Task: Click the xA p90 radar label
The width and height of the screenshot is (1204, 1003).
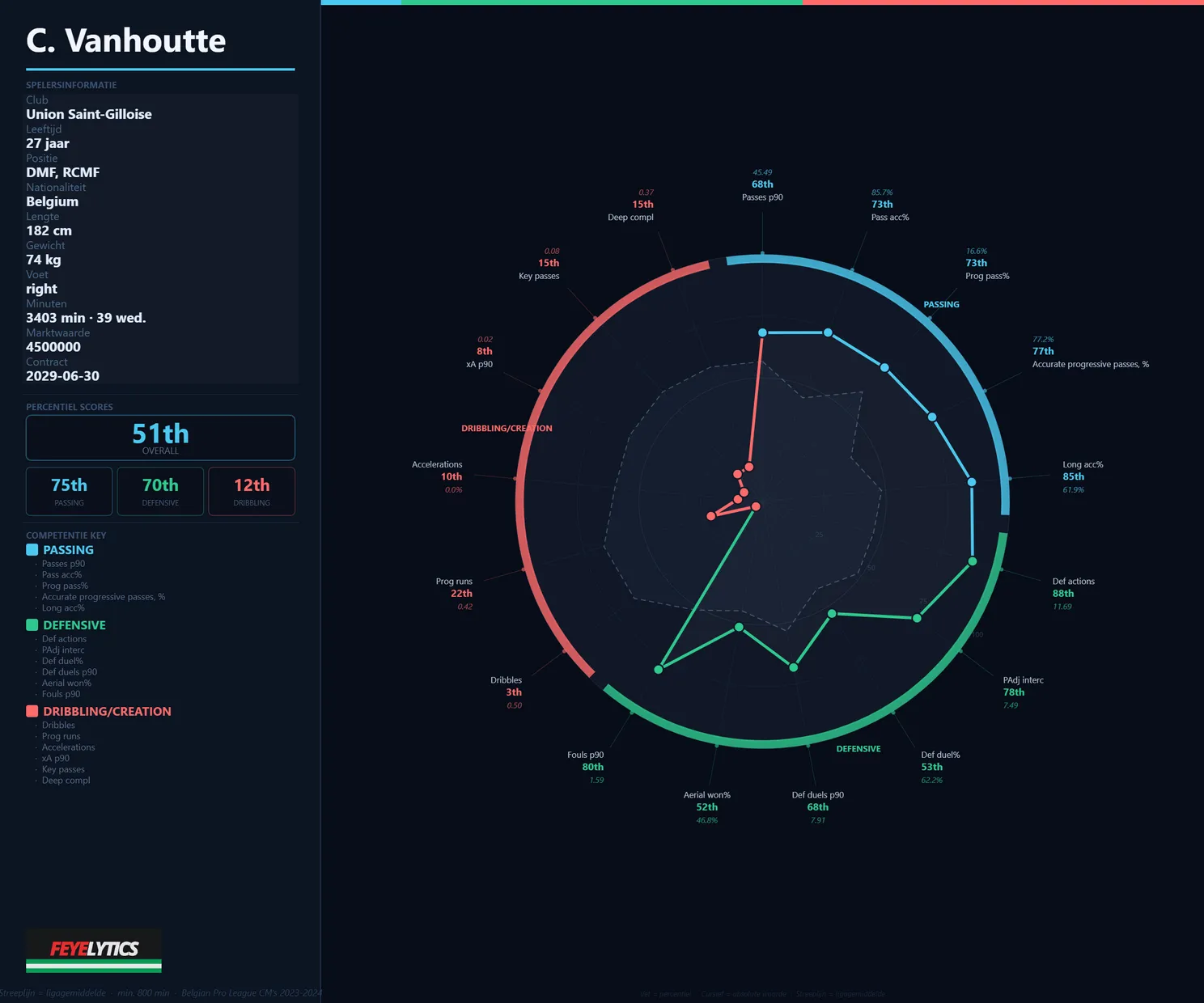Action: pos(479,365)
